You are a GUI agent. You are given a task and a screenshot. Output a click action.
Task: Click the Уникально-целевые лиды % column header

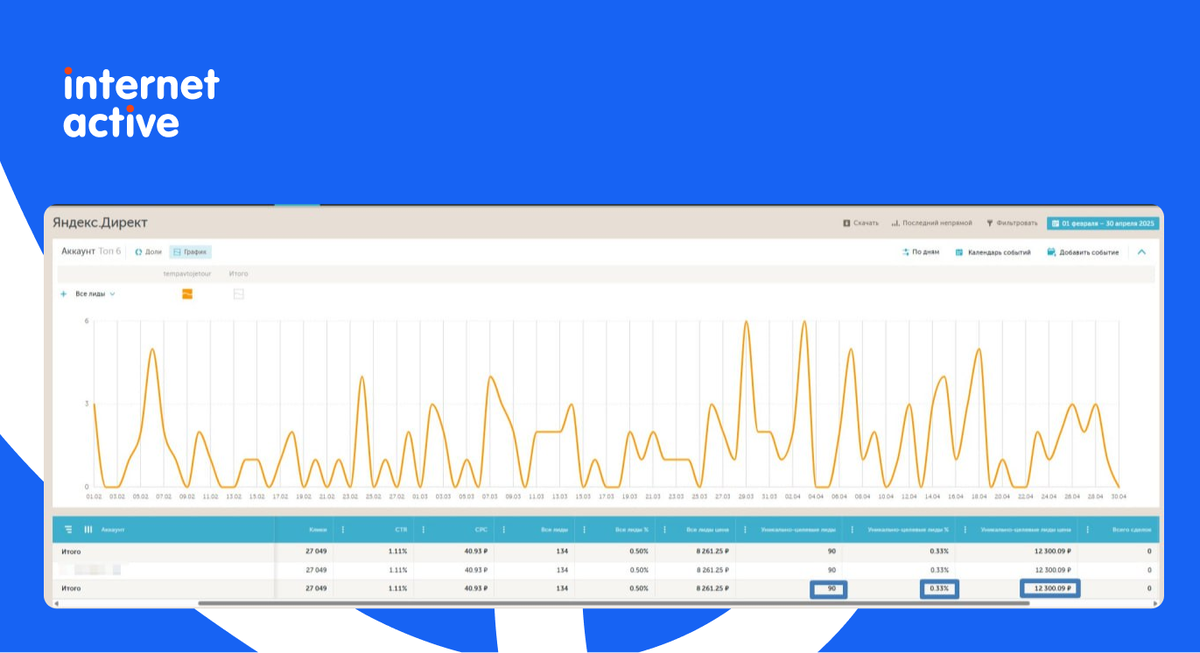coord(908,530)
